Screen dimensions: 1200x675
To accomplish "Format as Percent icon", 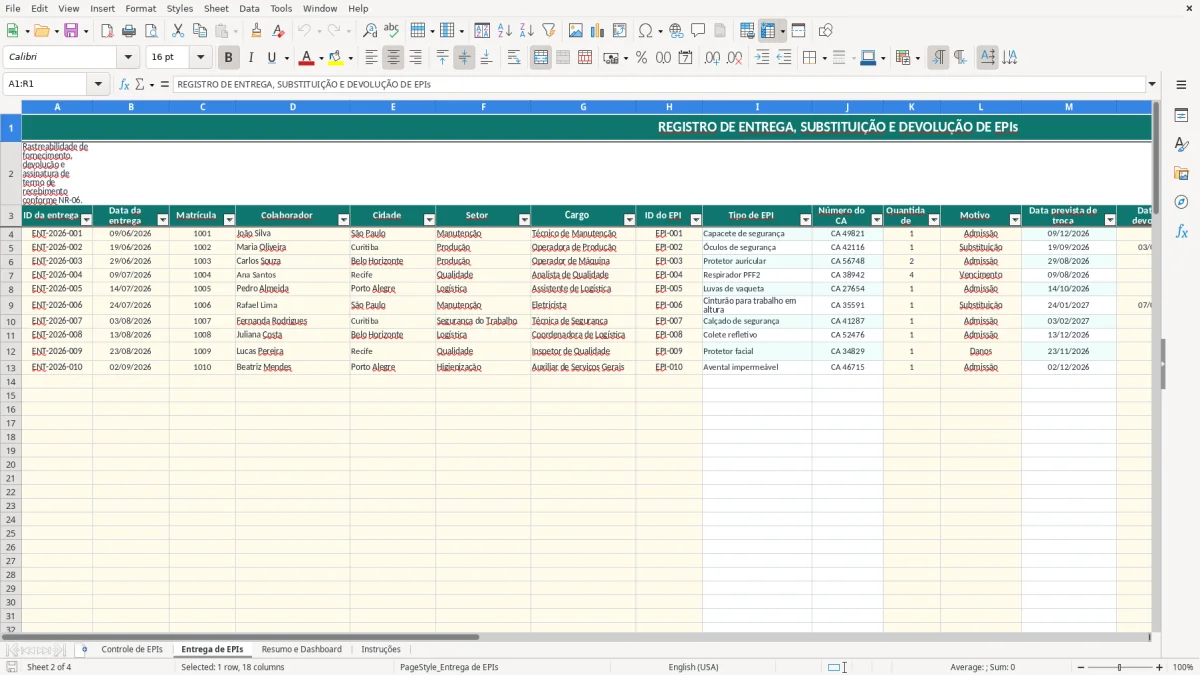I will click(x=641, y=58).
